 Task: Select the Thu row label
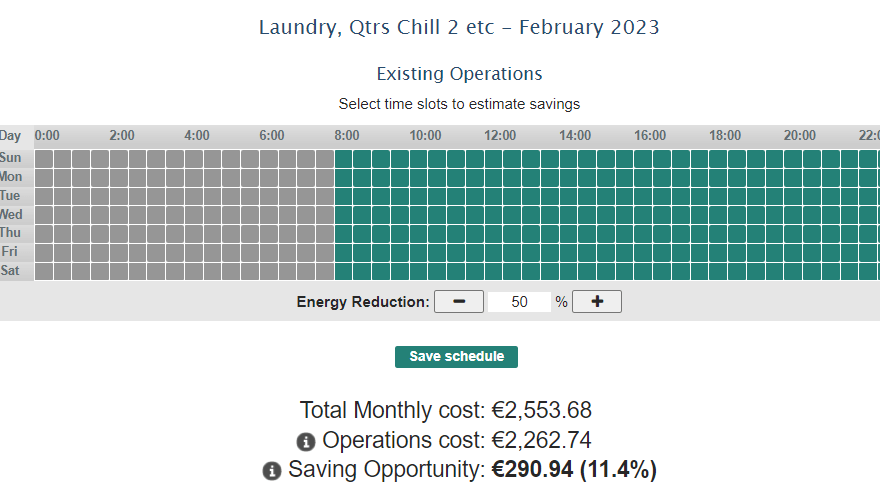point(11,233)
